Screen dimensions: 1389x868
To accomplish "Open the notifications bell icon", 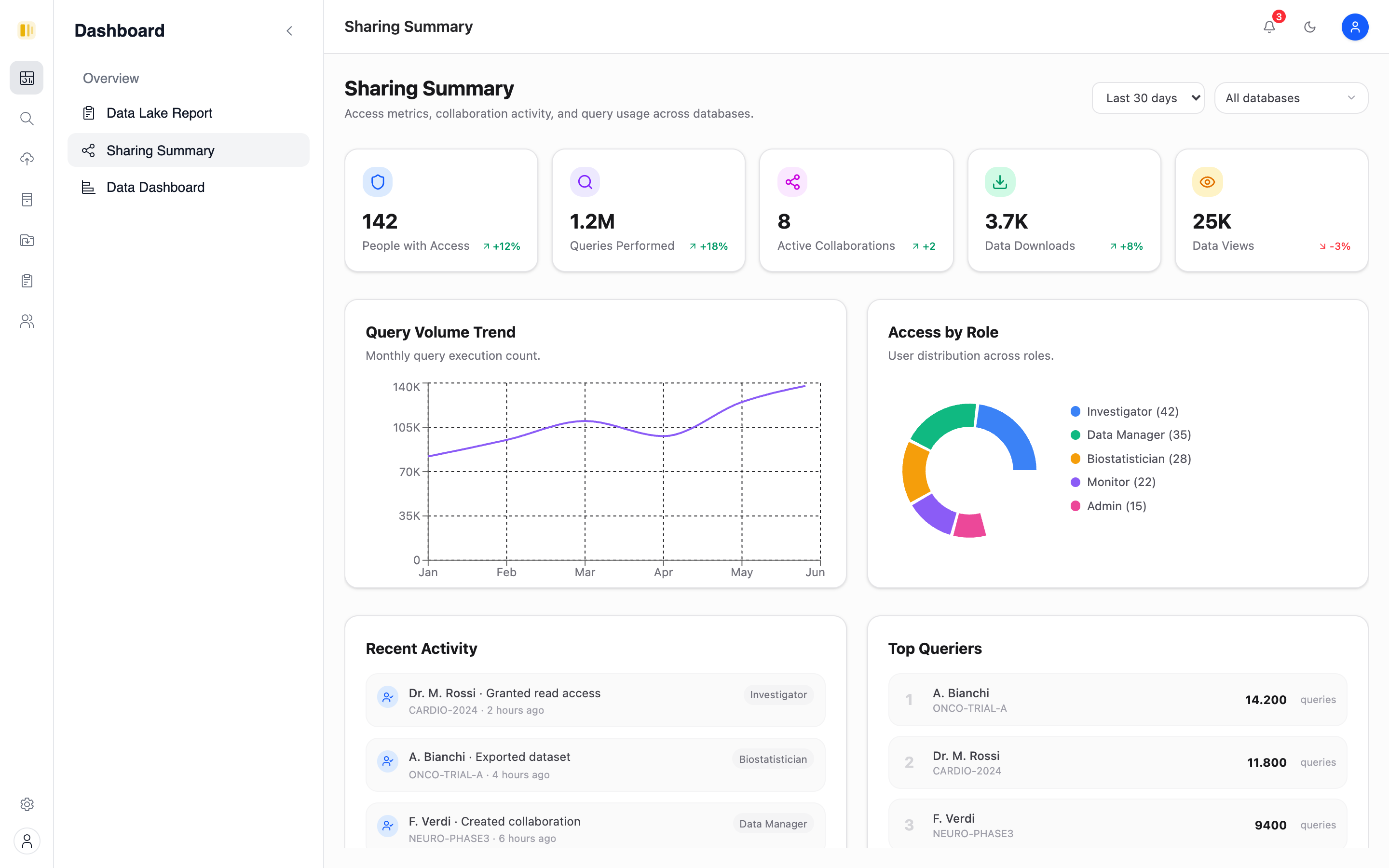I will pyautogui.click(x=1269, y=27).
